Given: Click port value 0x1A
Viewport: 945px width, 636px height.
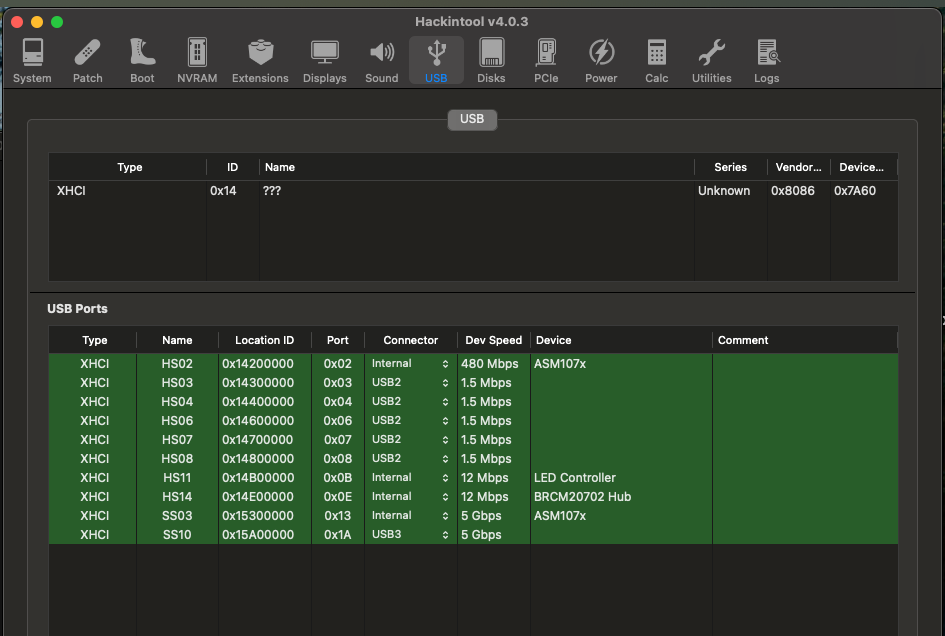Looking at the screenshot, I should point(338,535).
